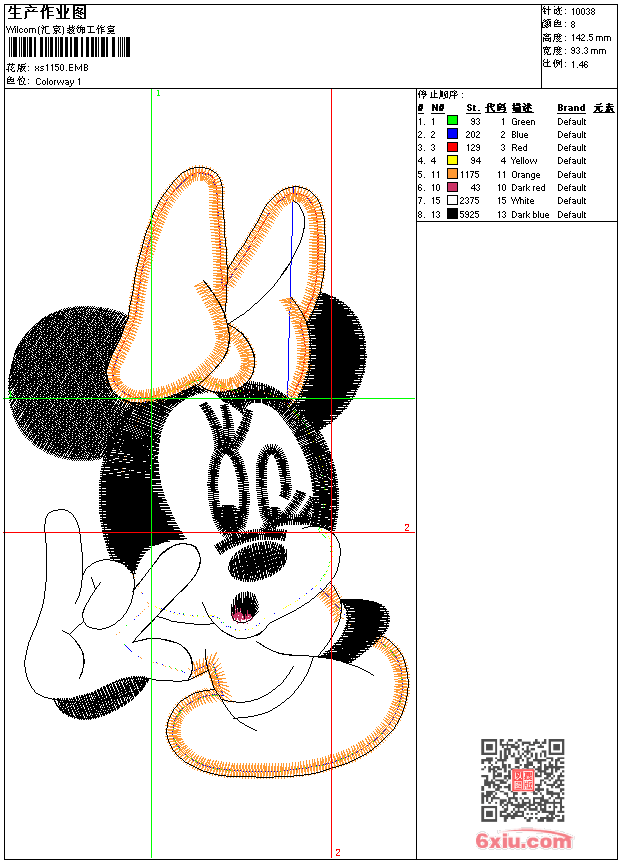Click the stitch count value '10038'
This screenshot has width=620, height=860.
point(583,12)
